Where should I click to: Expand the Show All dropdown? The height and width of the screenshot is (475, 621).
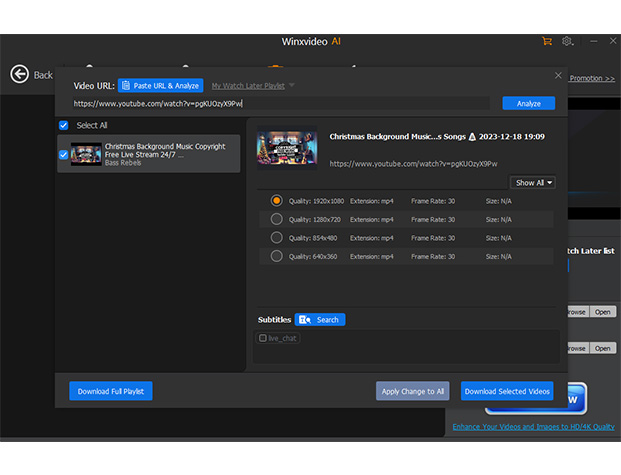[x=534, y=183]
